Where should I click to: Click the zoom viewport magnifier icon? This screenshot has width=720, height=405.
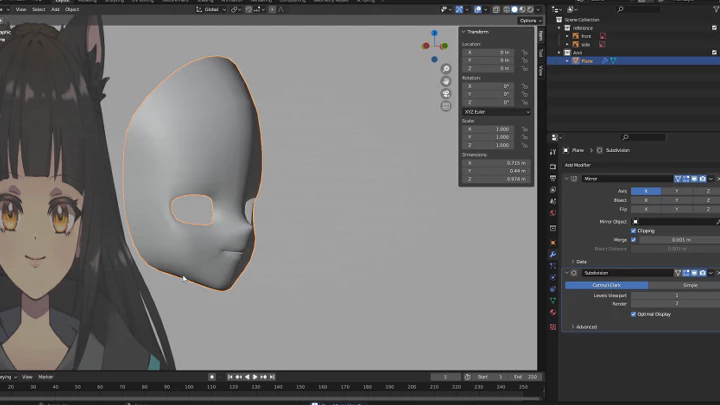tap(446, 69)
